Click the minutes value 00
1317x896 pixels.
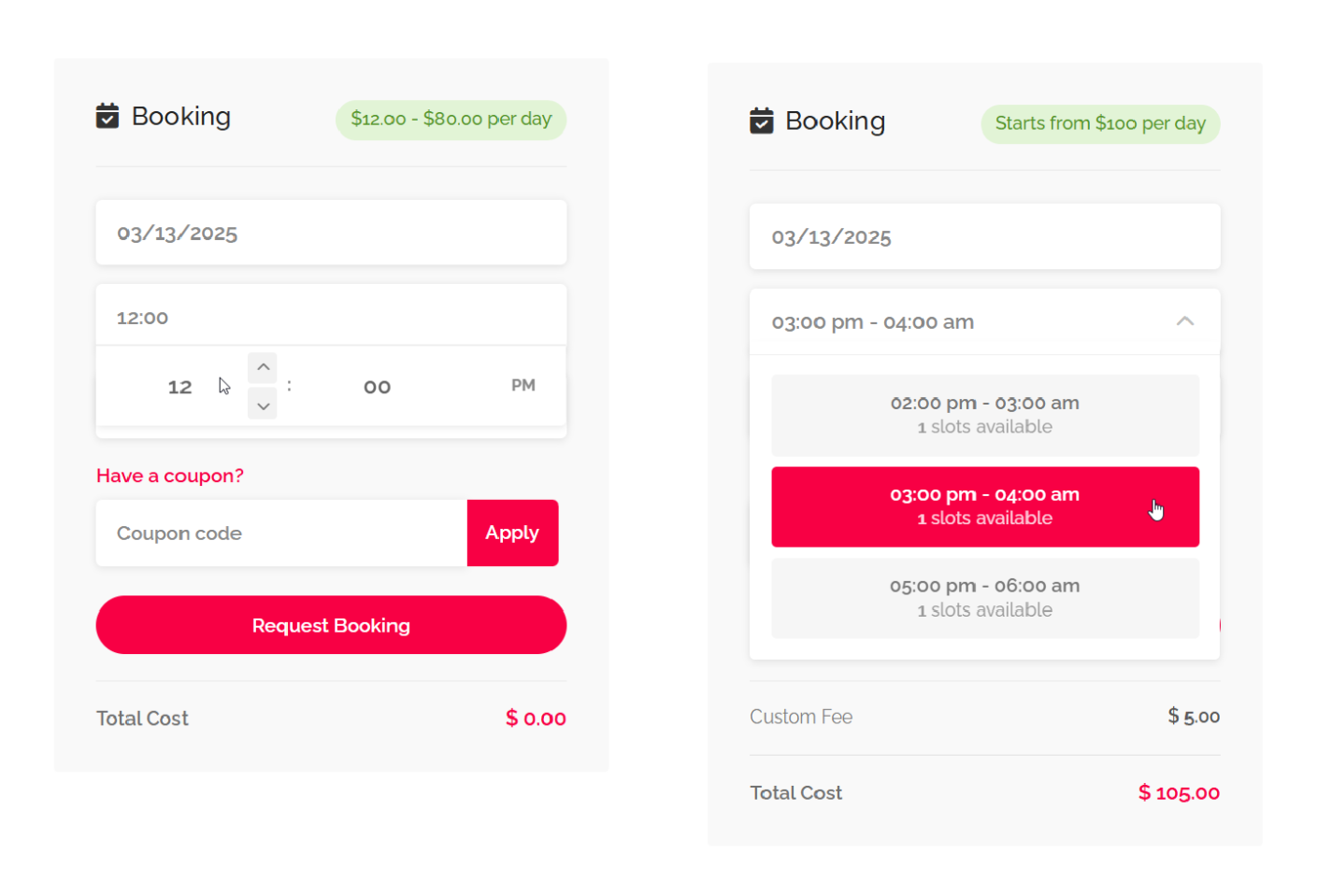(377, 387)
